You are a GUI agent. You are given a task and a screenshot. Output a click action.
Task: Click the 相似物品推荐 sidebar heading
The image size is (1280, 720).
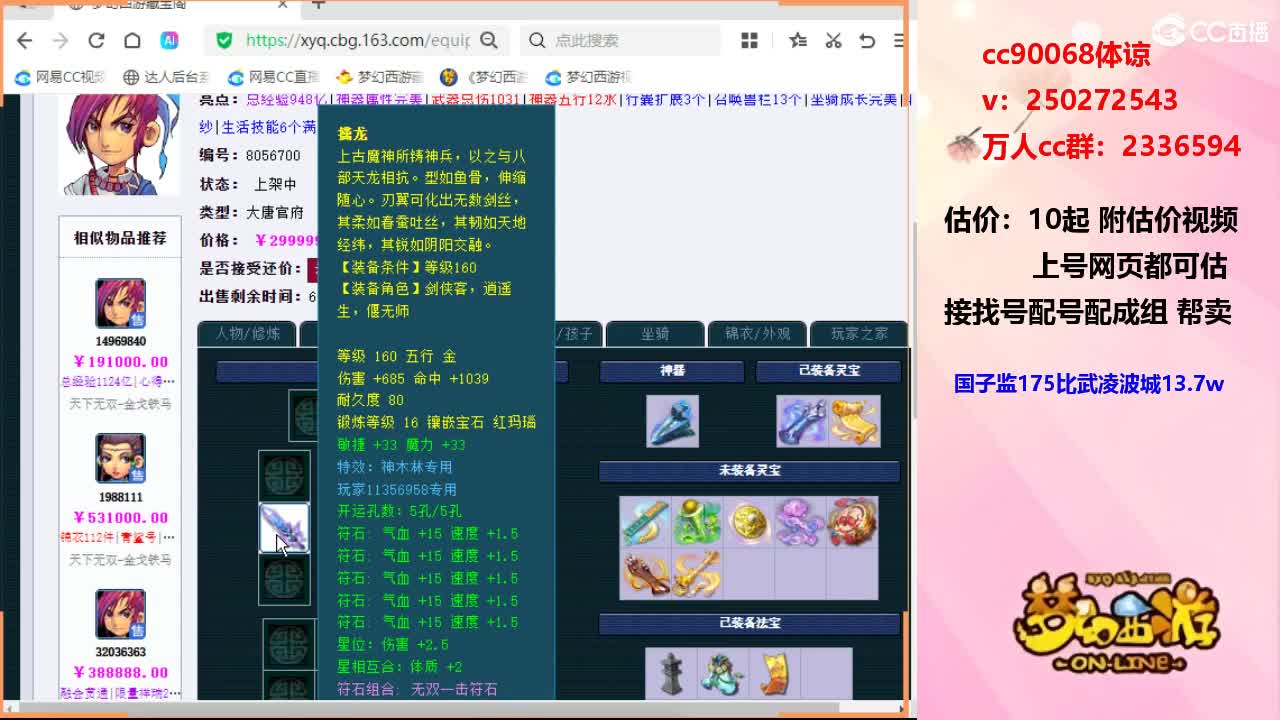pos(120,238)
